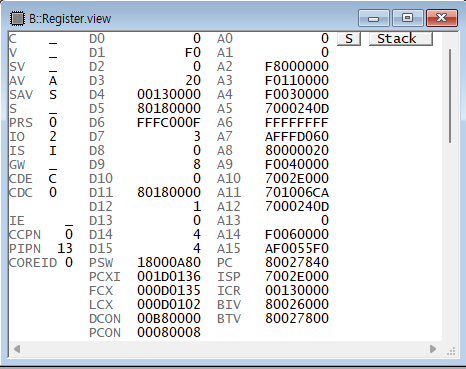Select ISP value 7002E000
Image resolution: width=466 pixels, height=369 pixels.
(297, 277)
